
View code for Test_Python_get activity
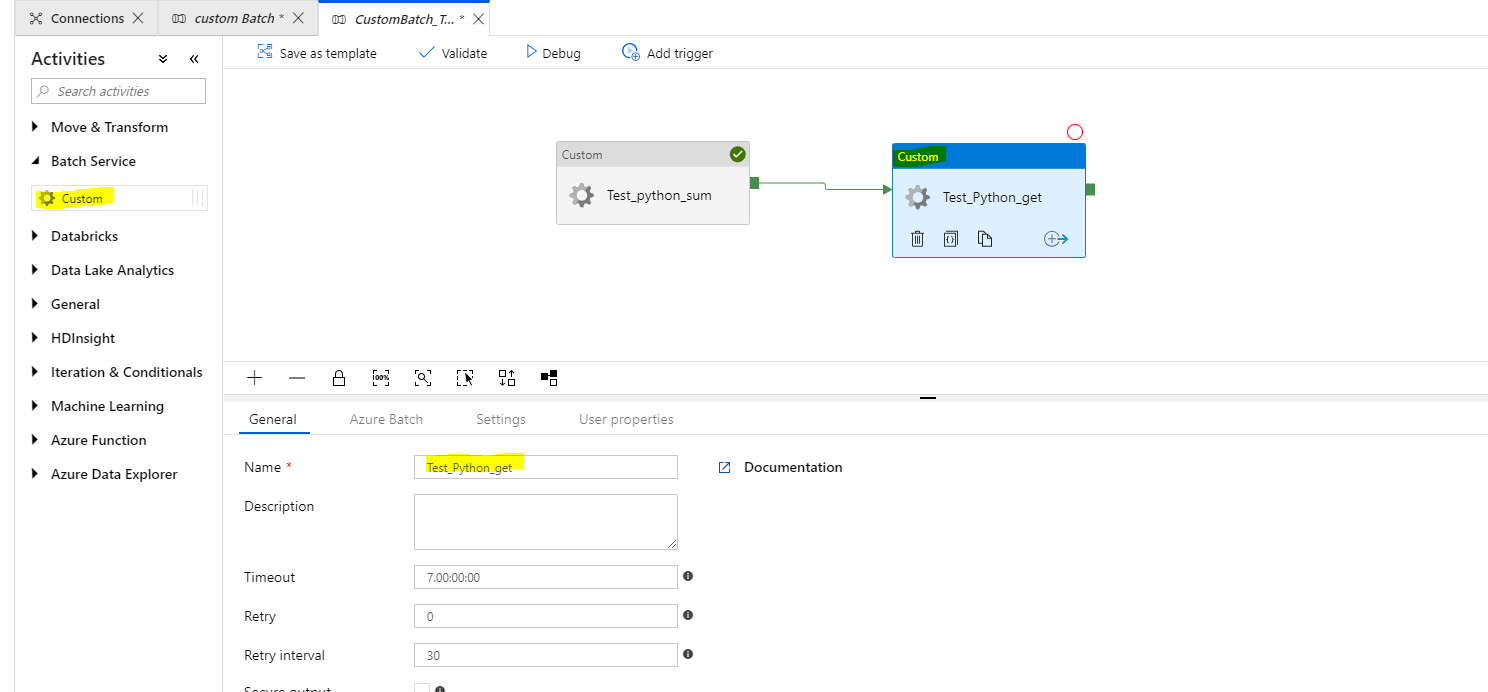[950, 238]
